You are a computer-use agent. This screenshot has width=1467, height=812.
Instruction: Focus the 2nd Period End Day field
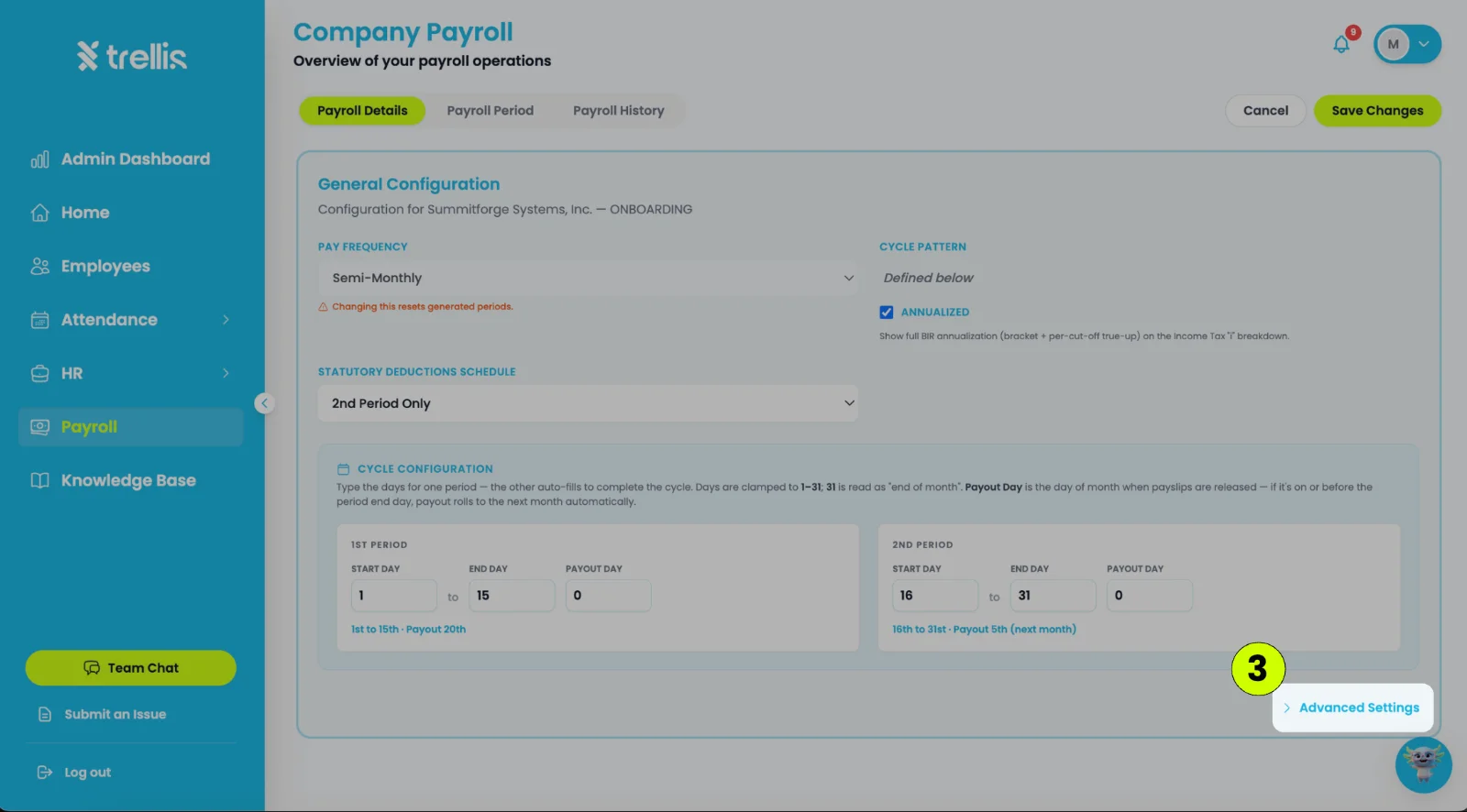[x=1053, y=596]
